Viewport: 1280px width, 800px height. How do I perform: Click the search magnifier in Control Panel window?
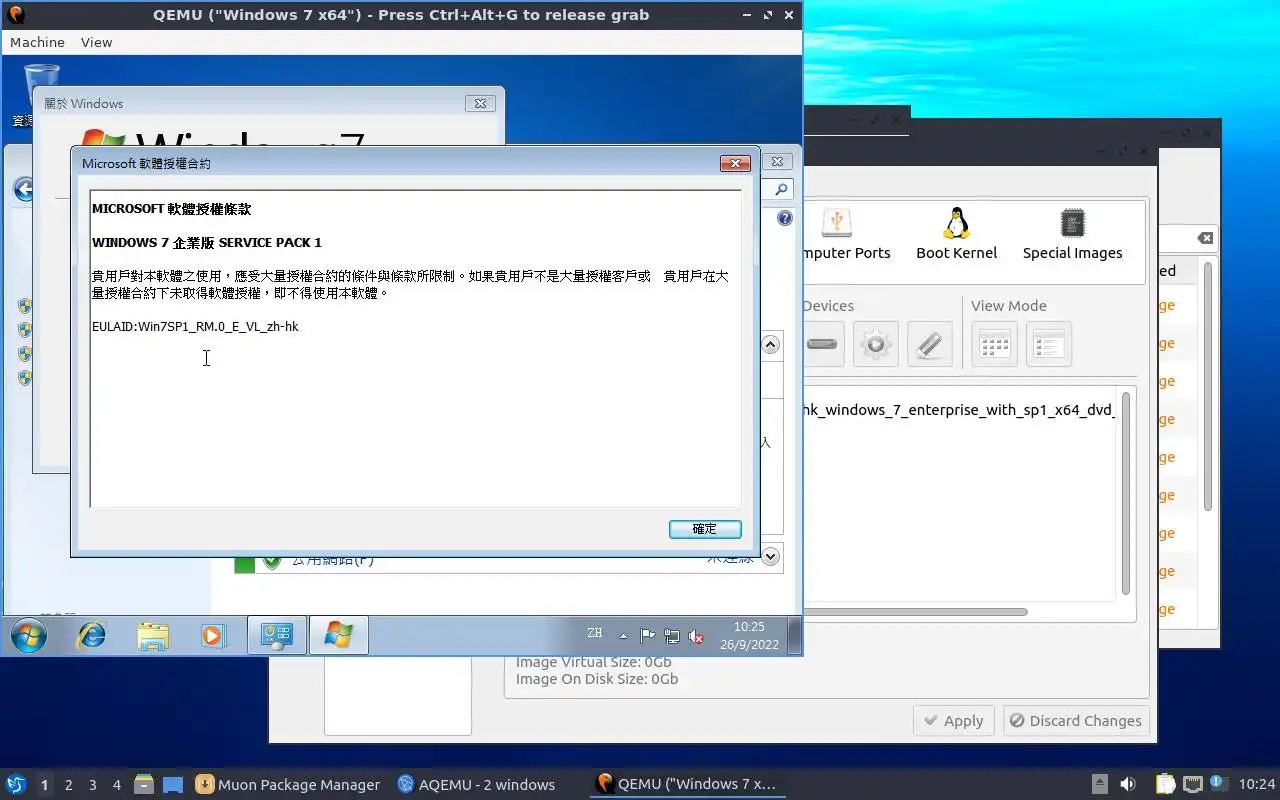pos(781,189)
